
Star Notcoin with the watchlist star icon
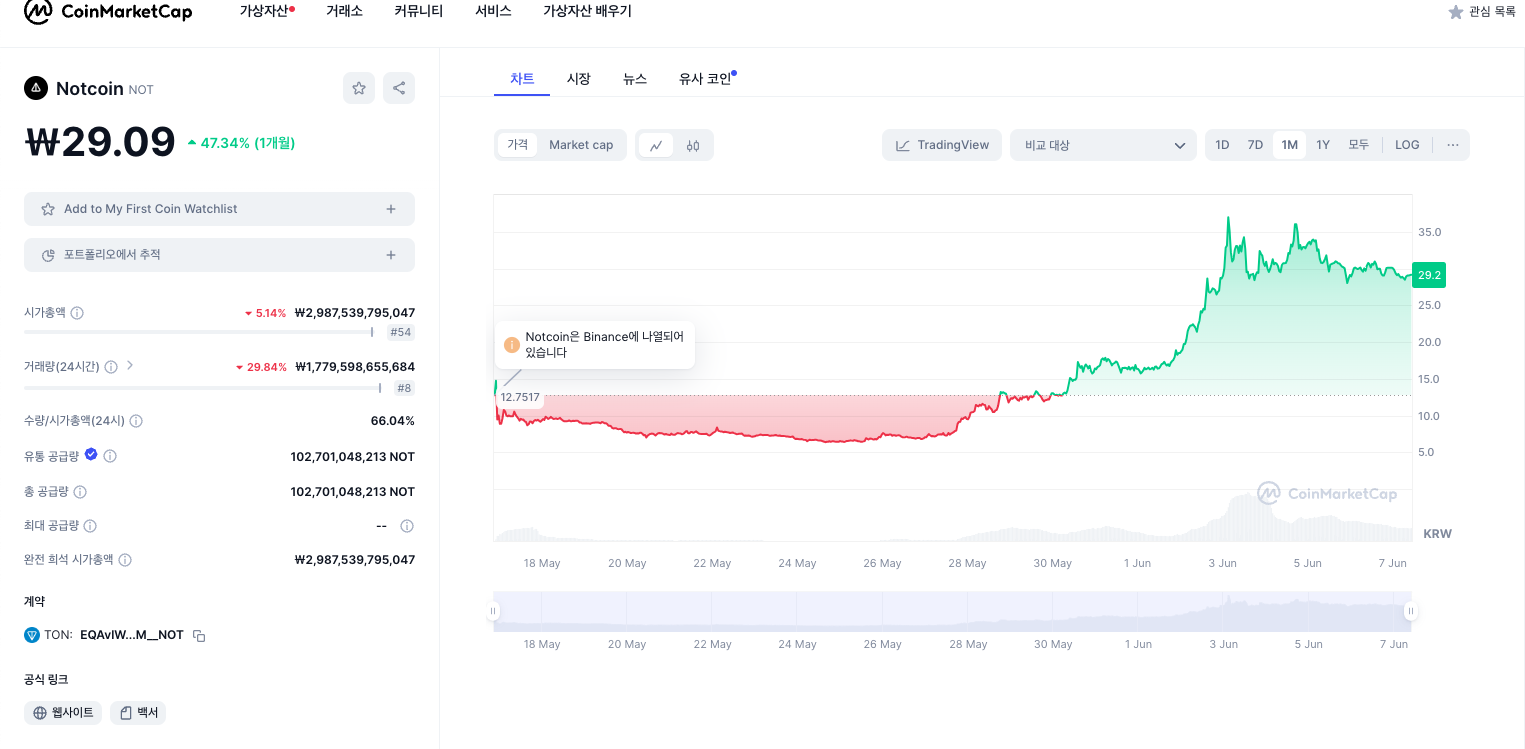click(x=359, y=88)
